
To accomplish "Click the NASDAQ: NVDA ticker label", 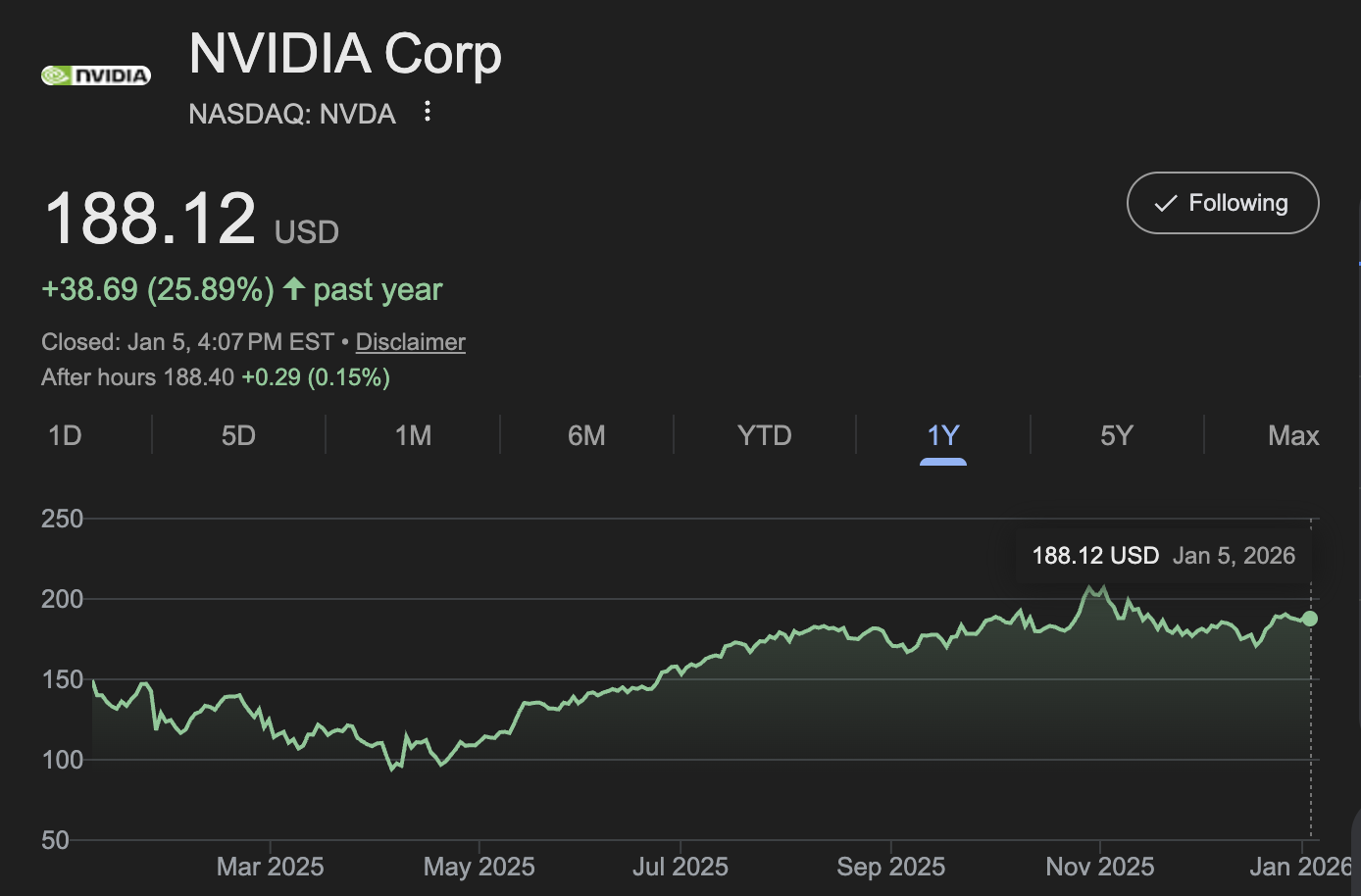I will (291, 114).
